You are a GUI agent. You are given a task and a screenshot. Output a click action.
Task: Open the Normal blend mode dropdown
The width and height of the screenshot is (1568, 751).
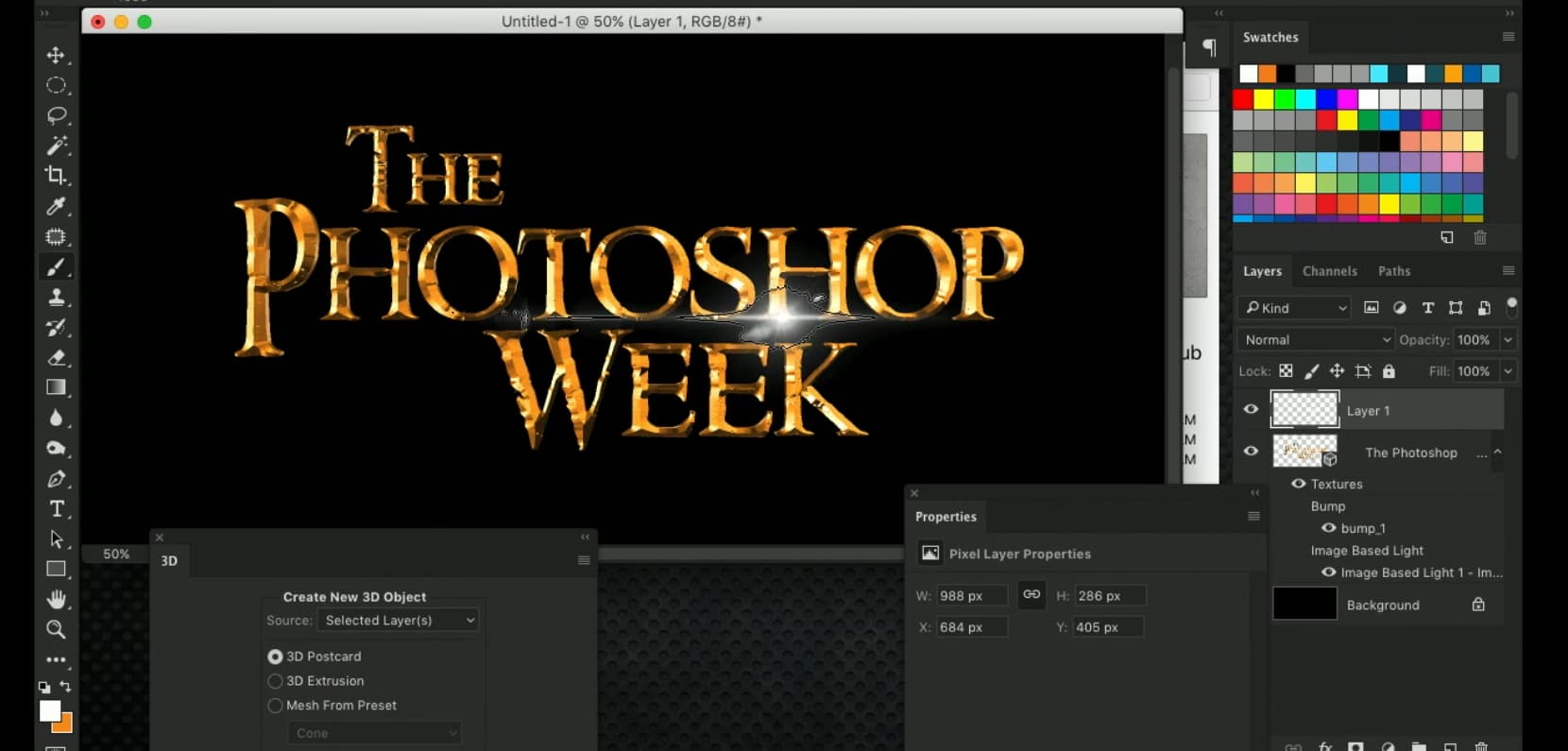point(1316,340)
